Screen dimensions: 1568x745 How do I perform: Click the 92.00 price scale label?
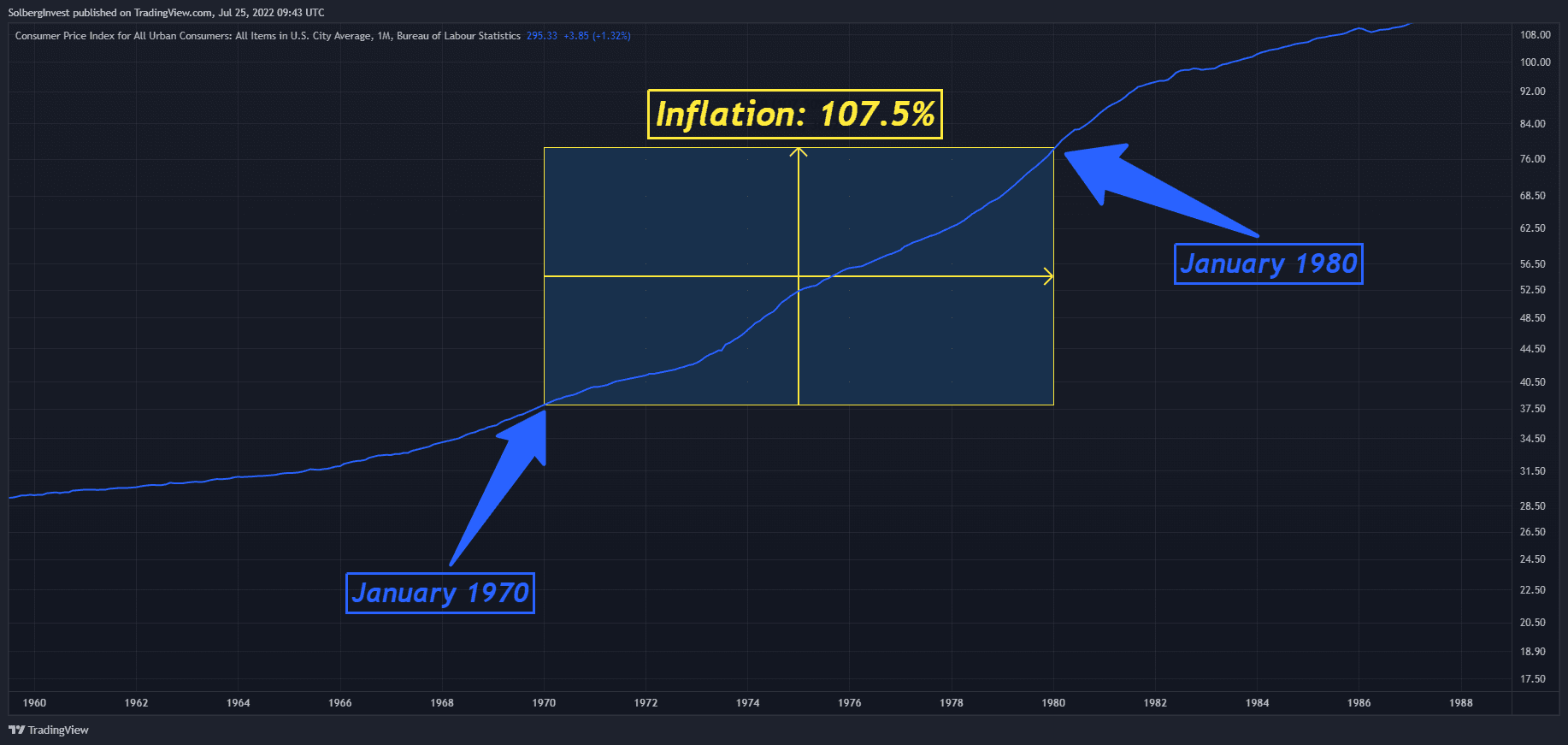(x=1533, y=92)
